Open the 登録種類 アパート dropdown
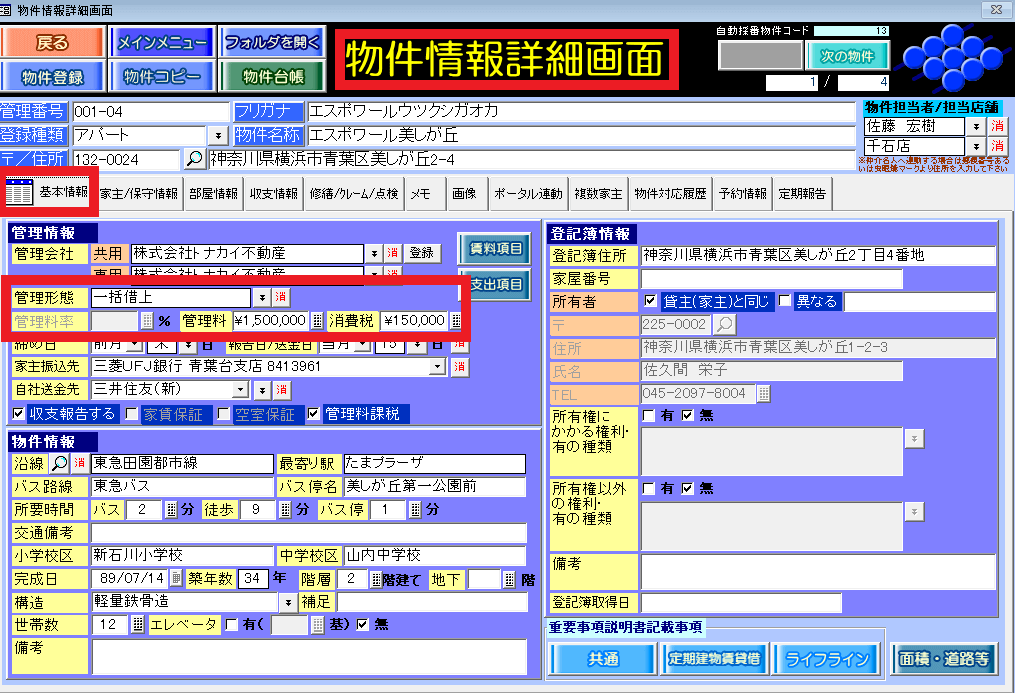Image resolution: width=1015 pixels, height=693 pixels. pyautogui.click(x=218, y=135)
